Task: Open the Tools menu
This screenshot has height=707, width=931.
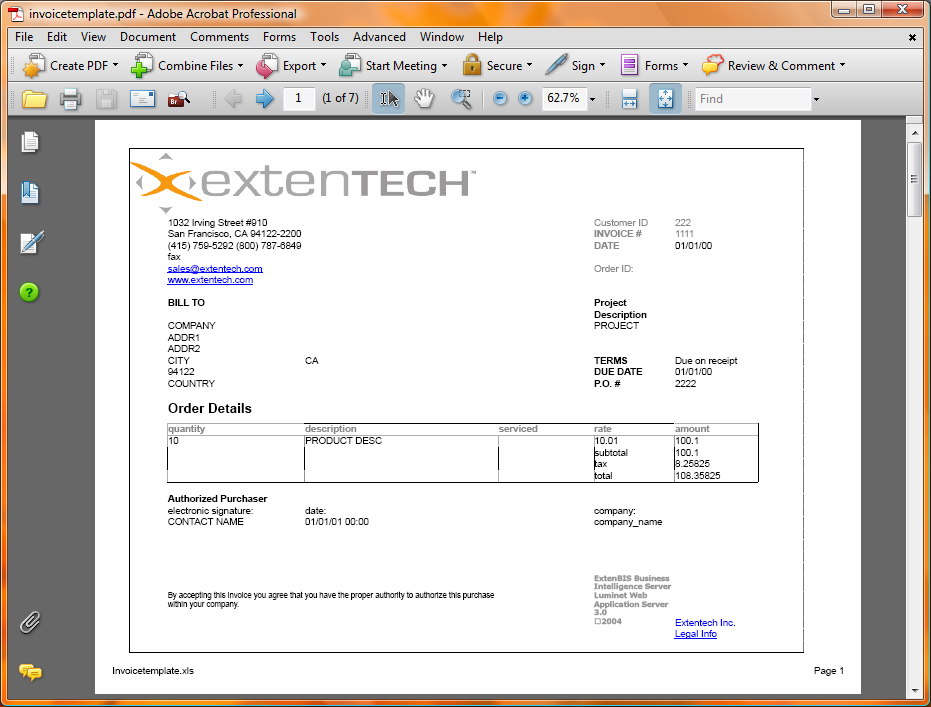Action: (324, 37)
